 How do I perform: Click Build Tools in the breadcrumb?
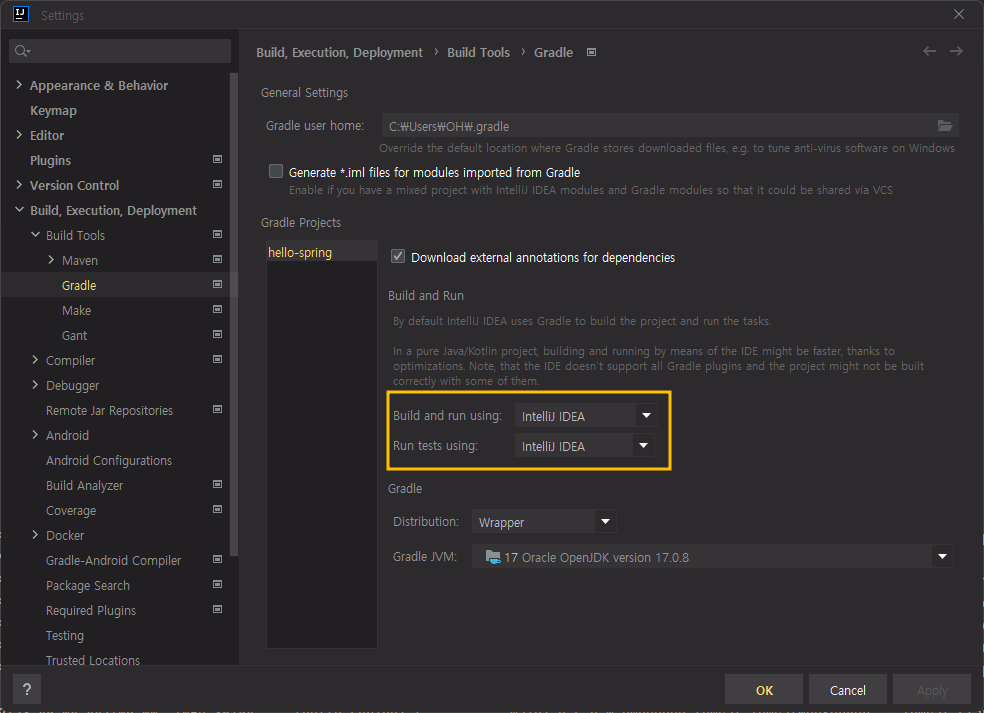478,52
